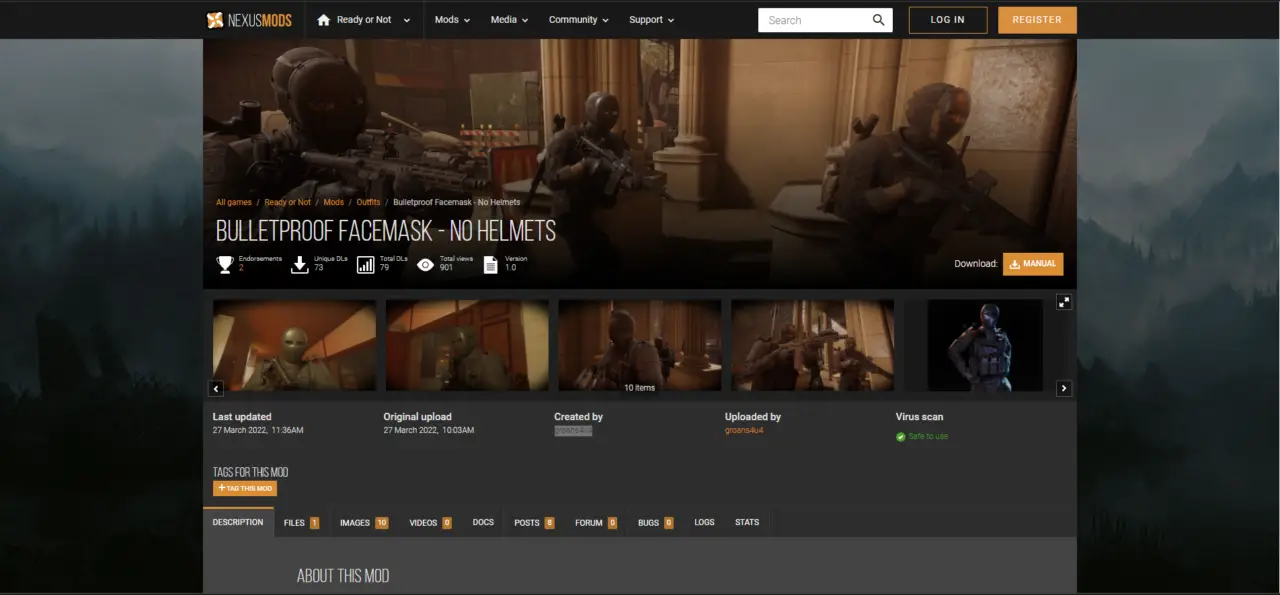
Task: Go to Outfits breadcrumb link
Action: [368, 203]
